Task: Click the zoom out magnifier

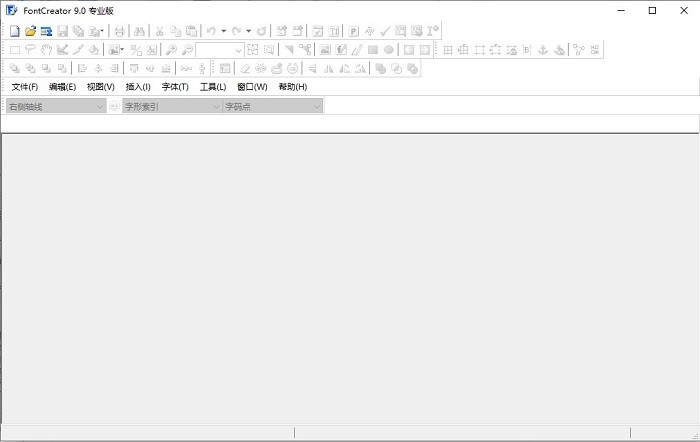Action: pos(188,50)
